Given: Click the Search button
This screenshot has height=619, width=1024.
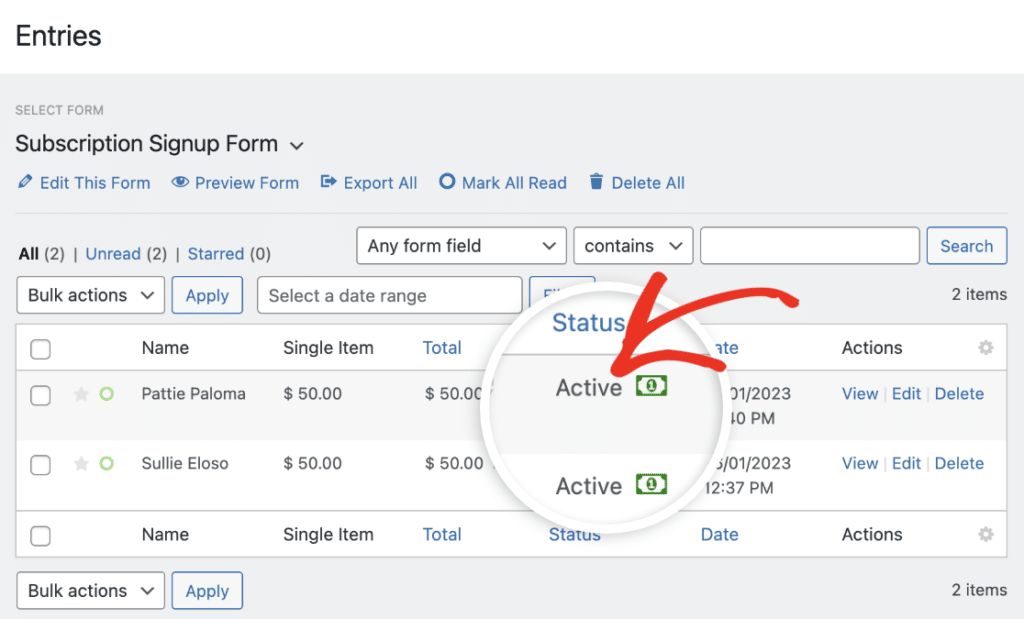Looking at the screenshot, I should 966,245.
